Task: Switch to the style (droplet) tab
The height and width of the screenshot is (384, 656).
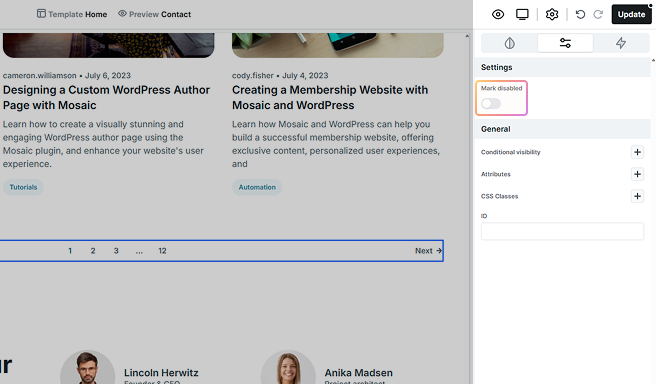Action: [x=509, y=43]
